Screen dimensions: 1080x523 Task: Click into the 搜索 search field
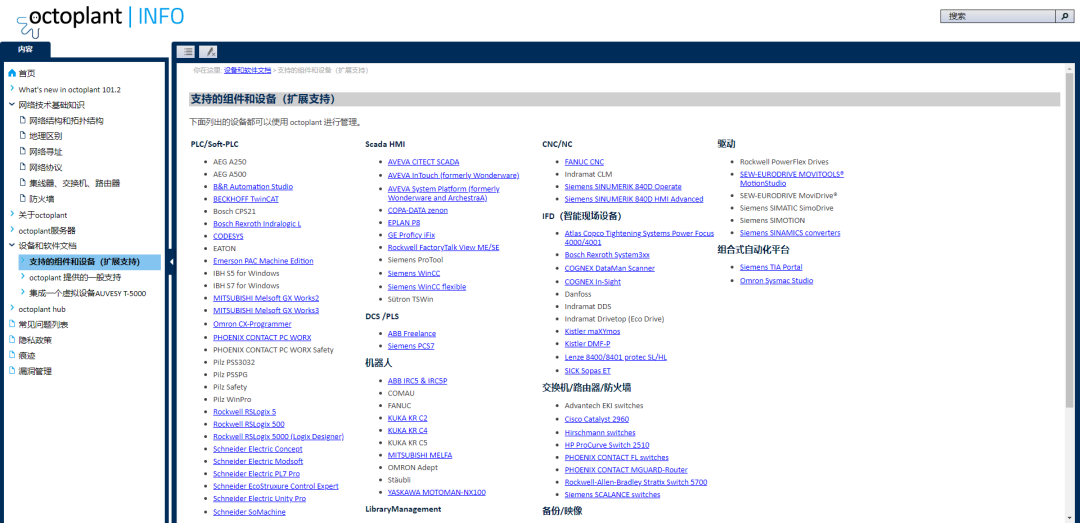pyautogui.click(x=997, y=16)
